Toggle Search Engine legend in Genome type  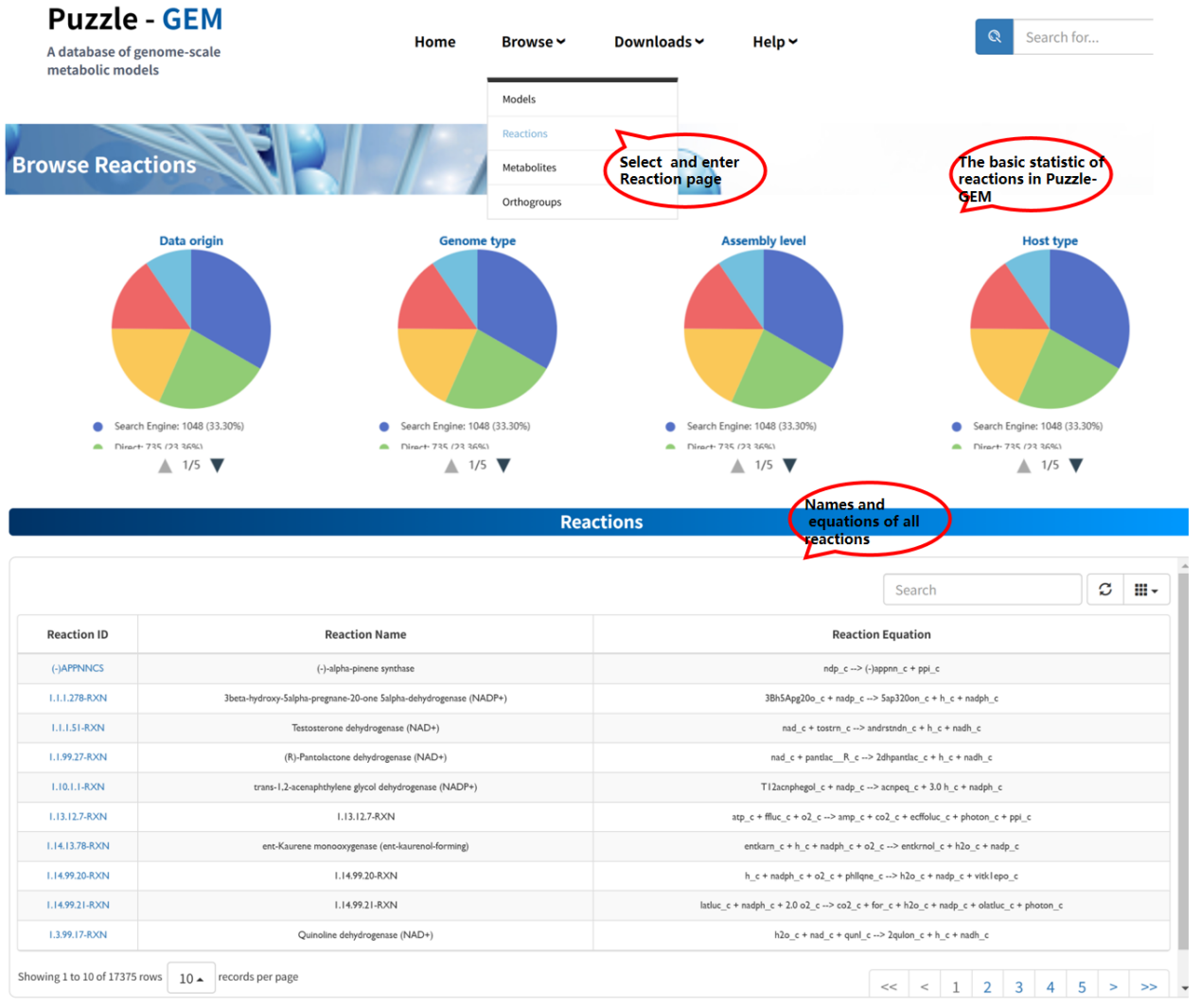pyautogui.click(x=464, y=427)
